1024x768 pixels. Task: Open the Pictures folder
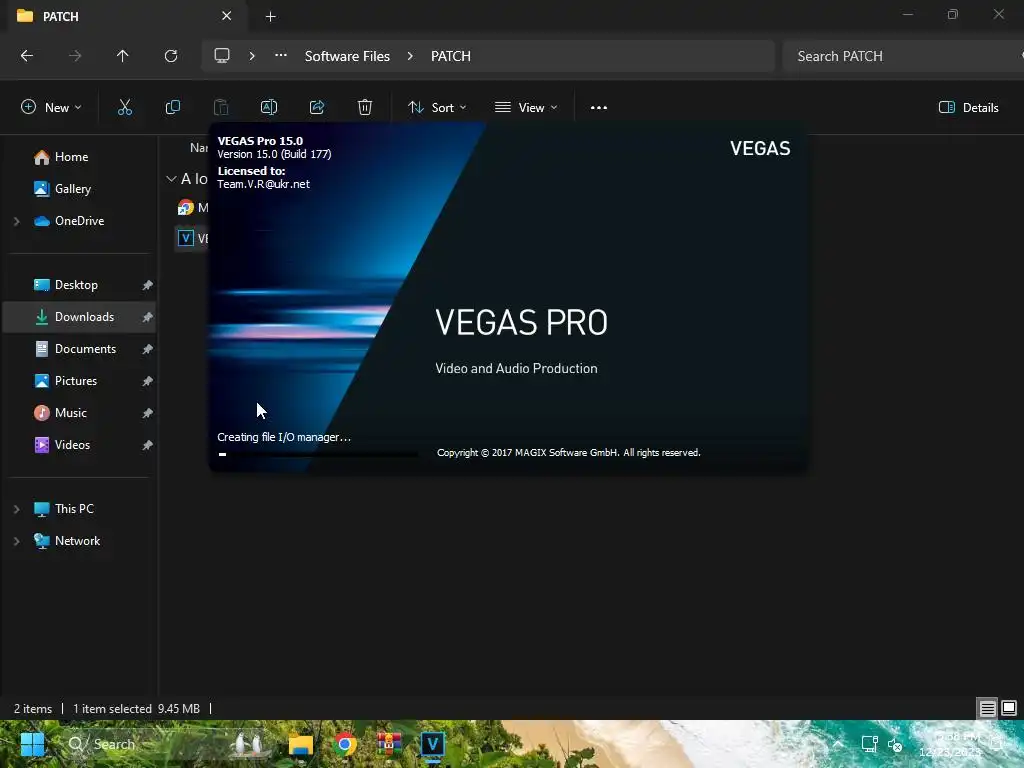pos(76,381)
